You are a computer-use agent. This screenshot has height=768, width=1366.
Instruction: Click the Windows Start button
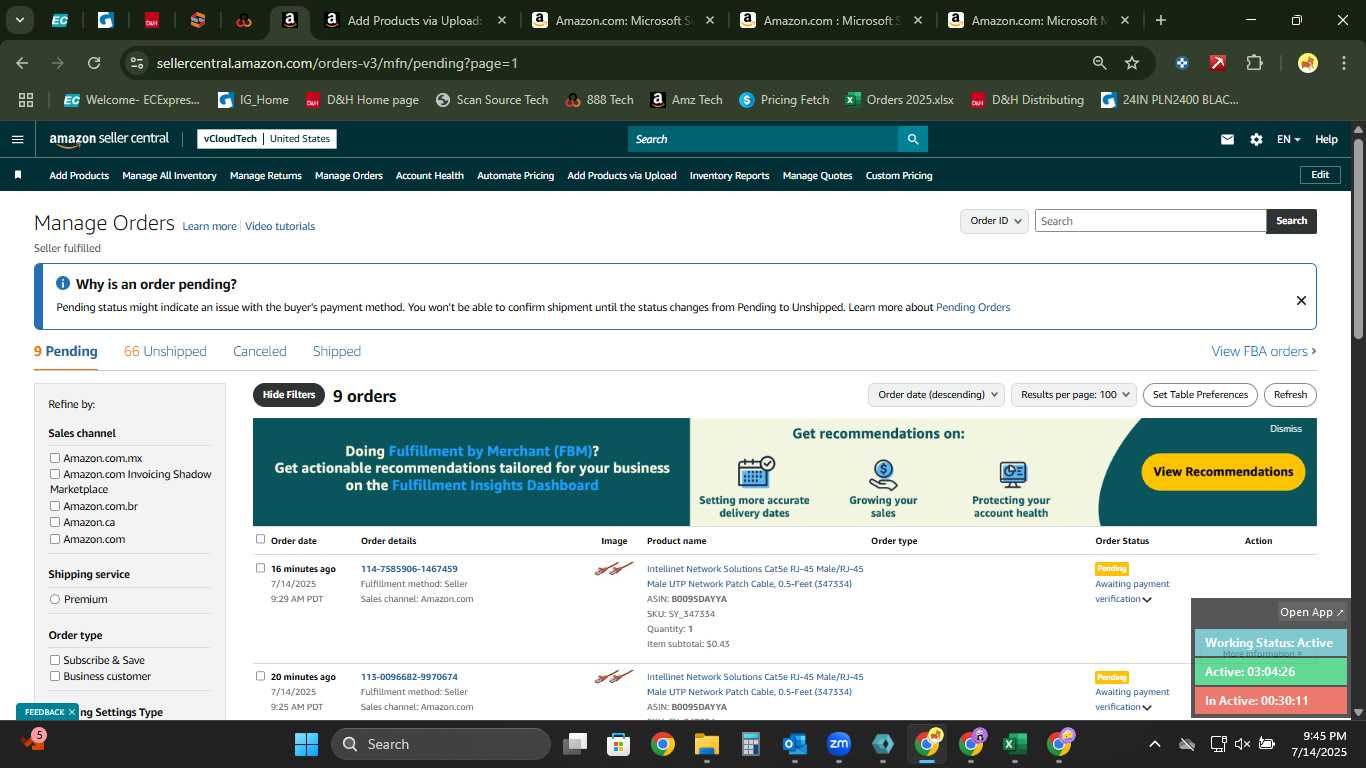click(x=306, y=744)
